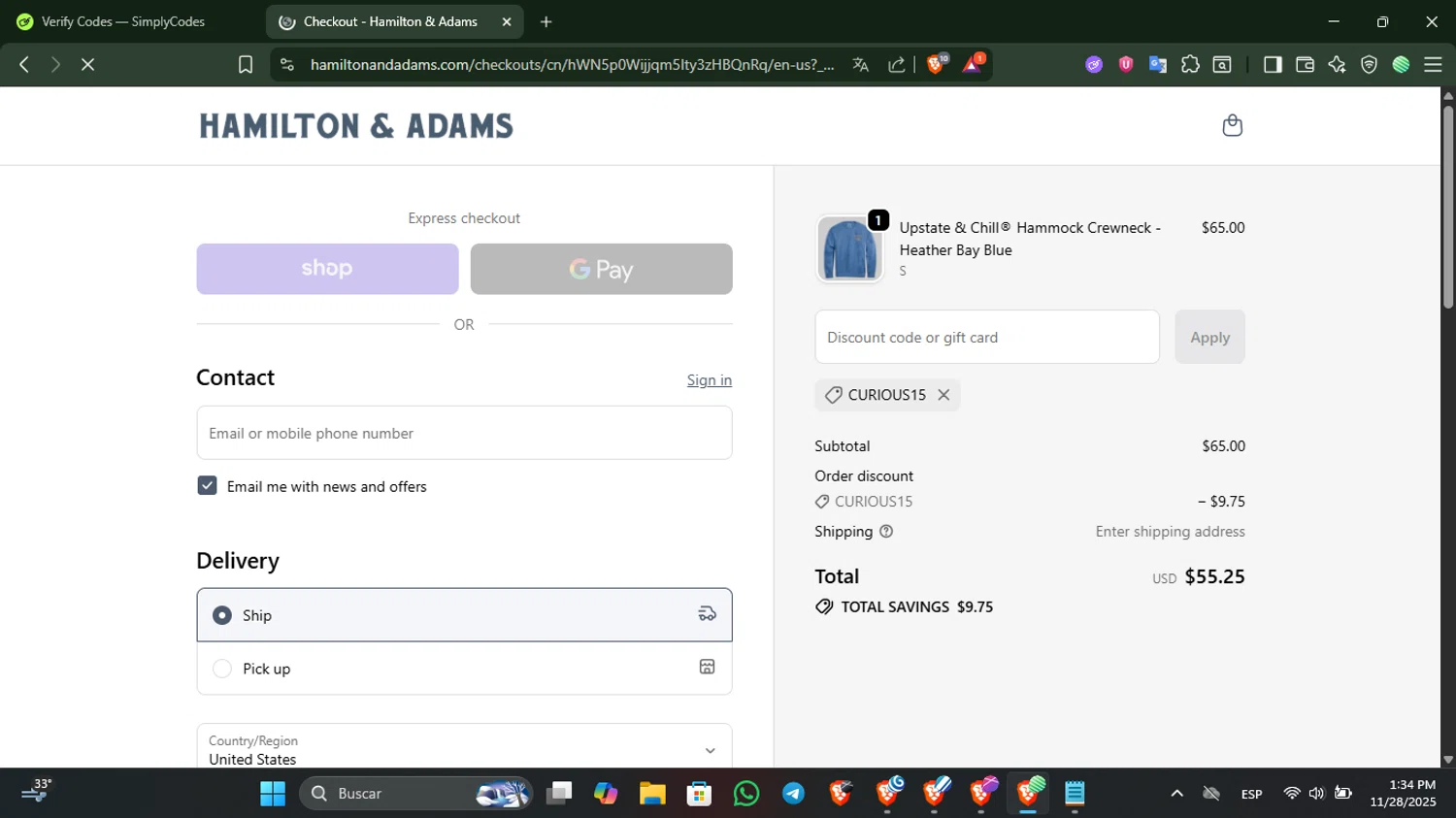Open the weather widget showing 33°
Screen dimensions: 1456x818
pyautogui.click(x=37, y=791)
